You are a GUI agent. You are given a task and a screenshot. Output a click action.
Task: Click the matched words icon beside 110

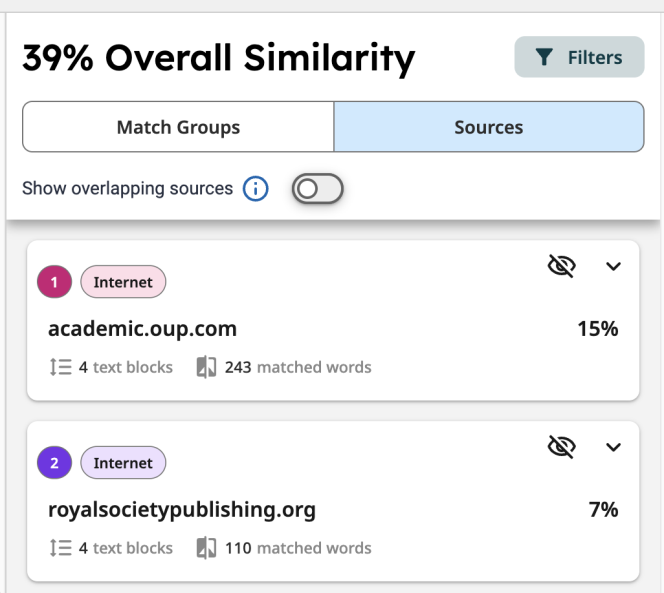point(206,548)
